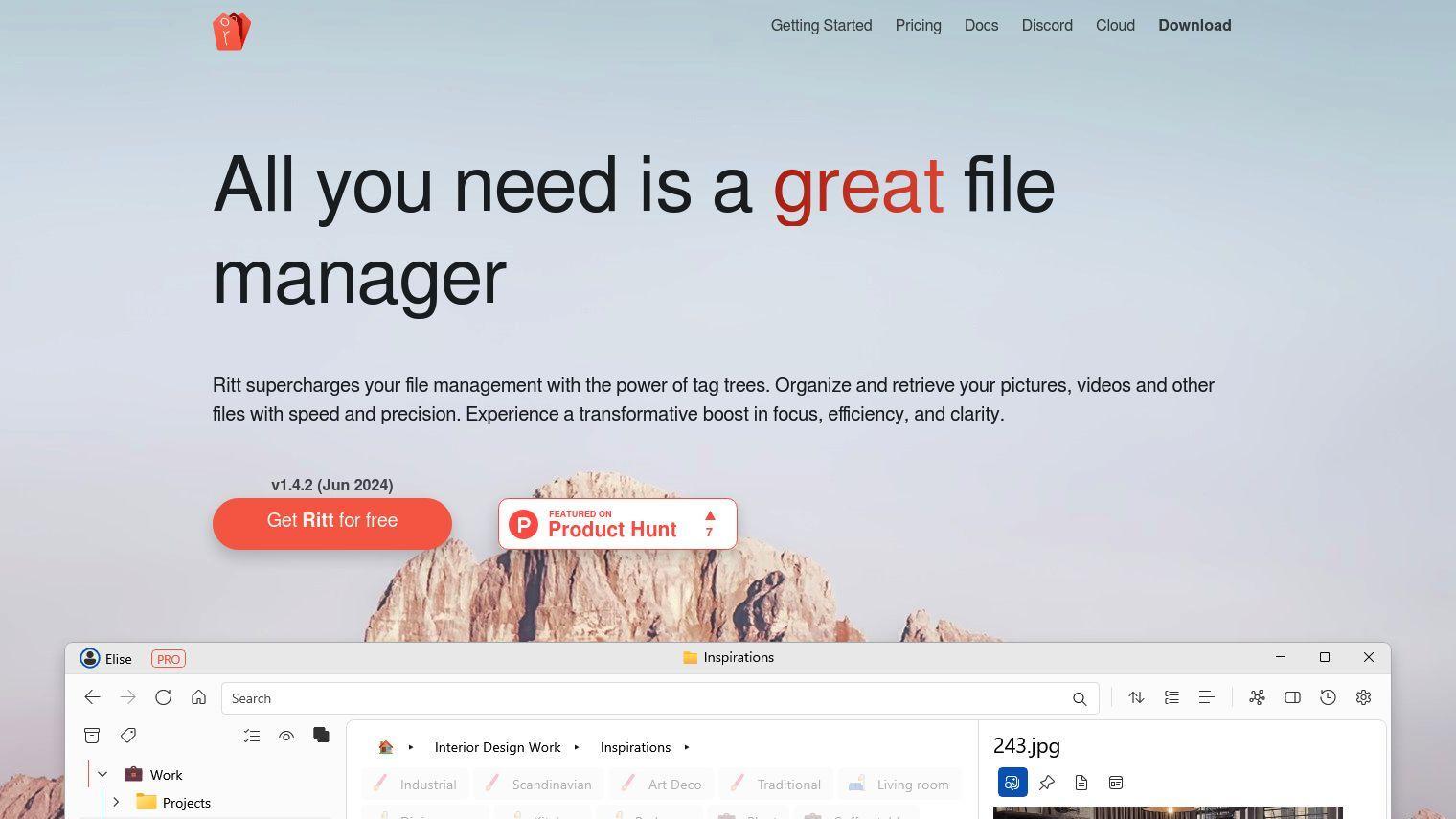Select the Living room tag chip
The width and height of the screenshot is (1456, 819).
pyautogui.click(x=899, y=785)
